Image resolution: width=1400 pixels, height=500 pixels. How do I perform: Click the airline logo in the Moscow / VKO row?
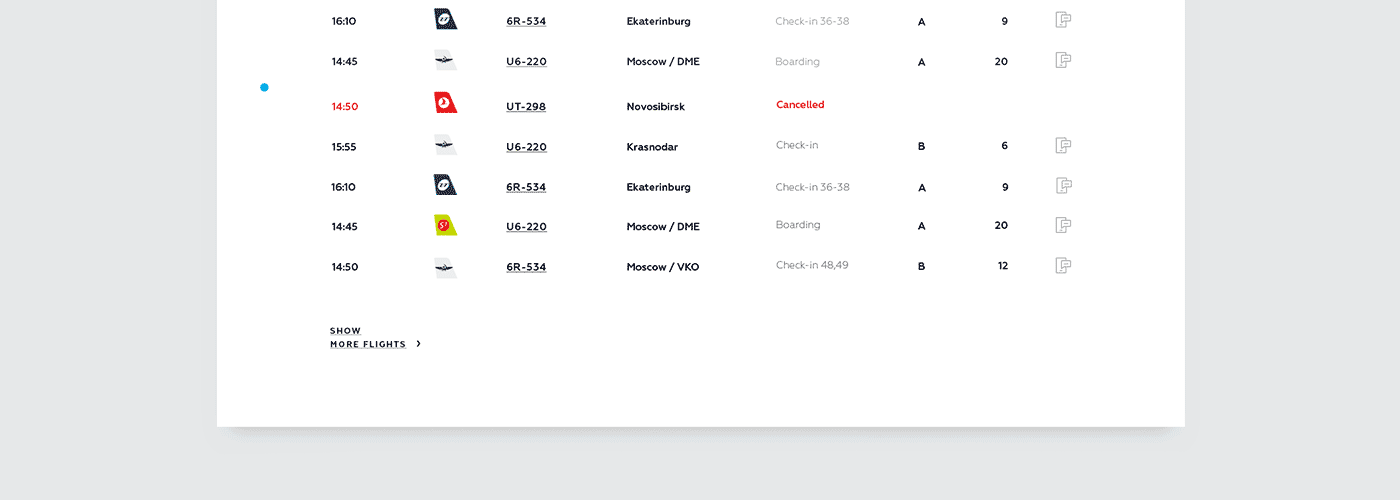click(x=445, y=267)
